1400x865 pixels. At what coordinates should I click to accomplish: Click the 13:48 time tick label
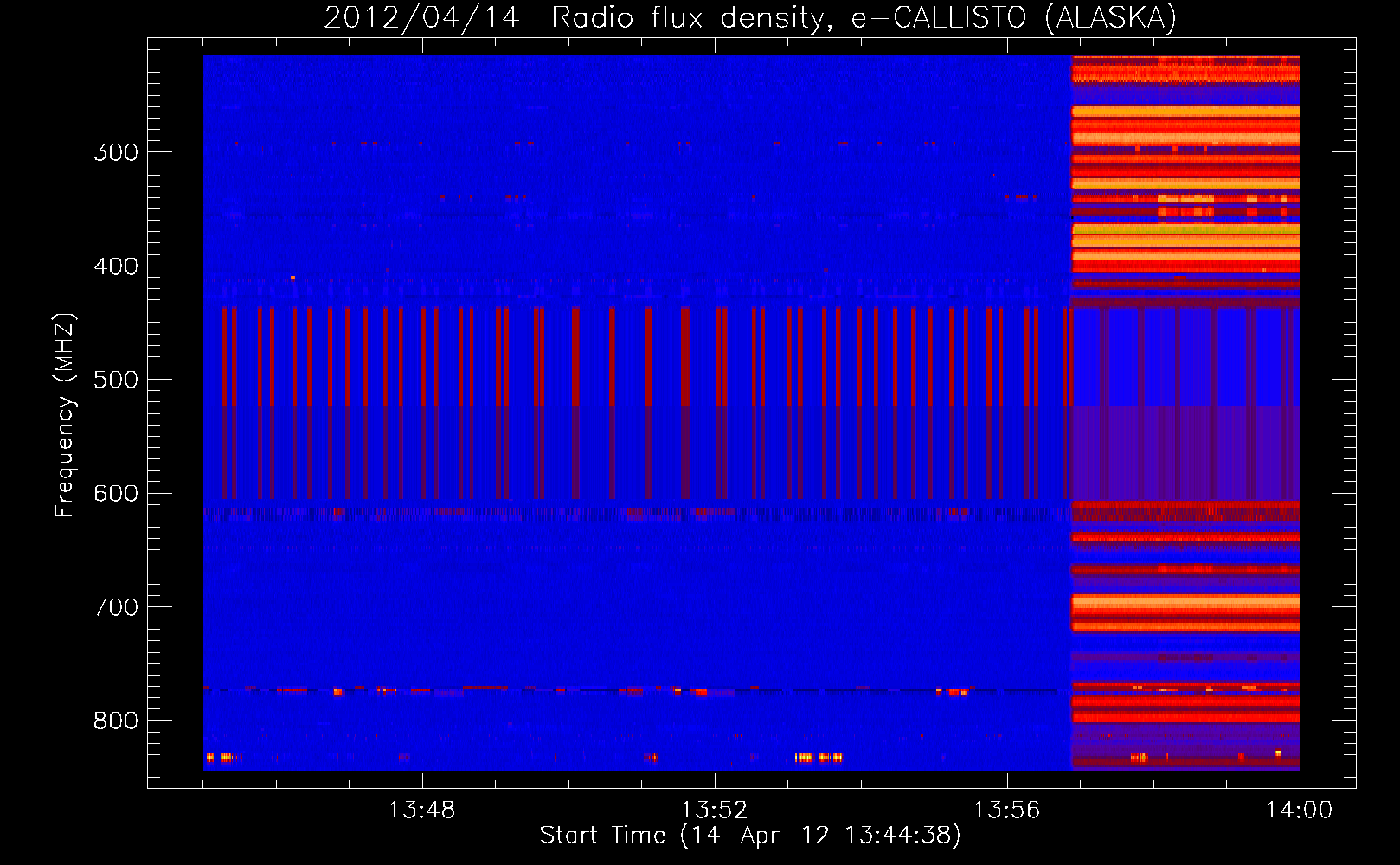[421, 811]
